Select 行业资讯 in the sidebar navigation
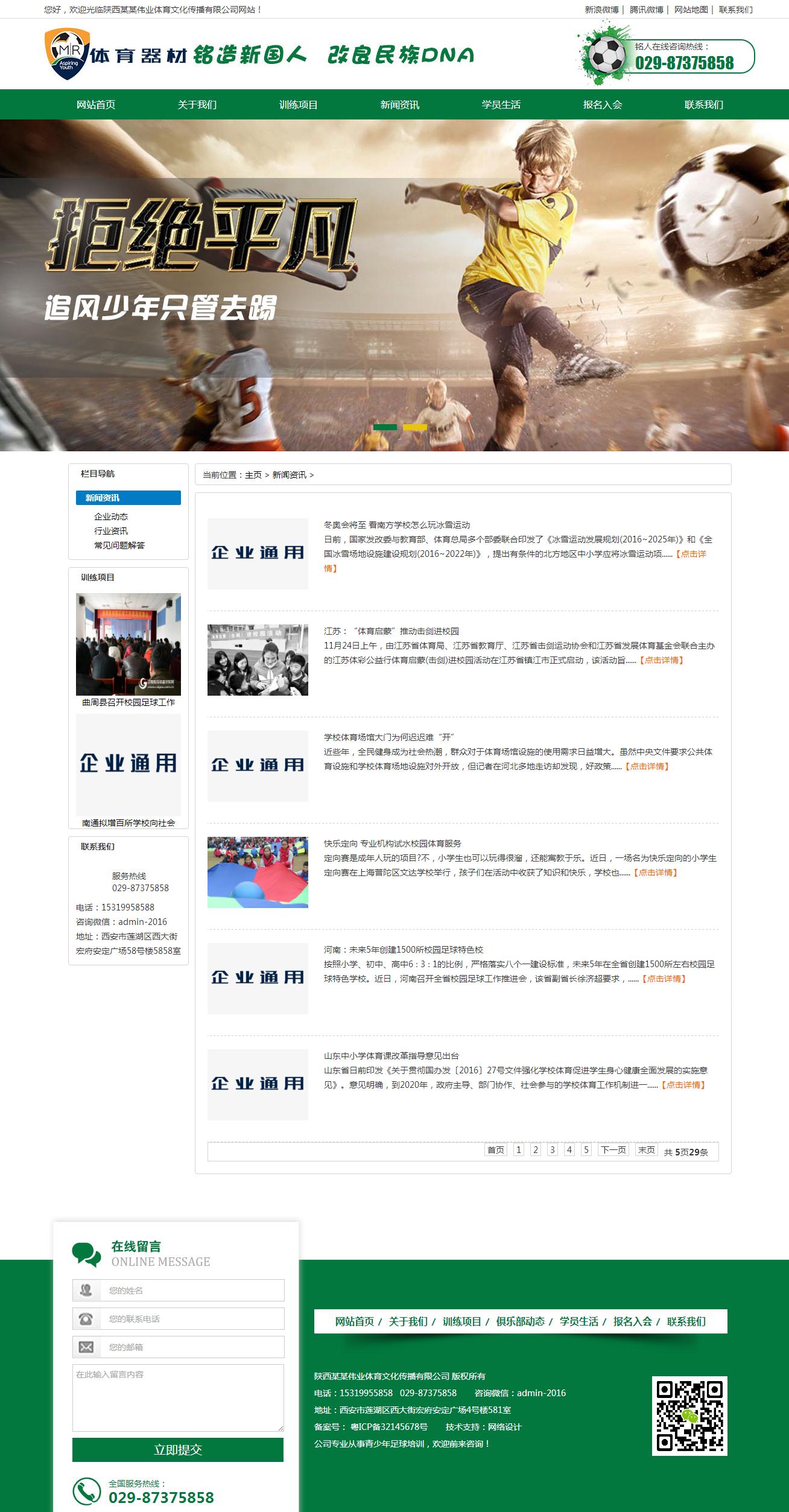789x1512 pixels. point(111,531)
